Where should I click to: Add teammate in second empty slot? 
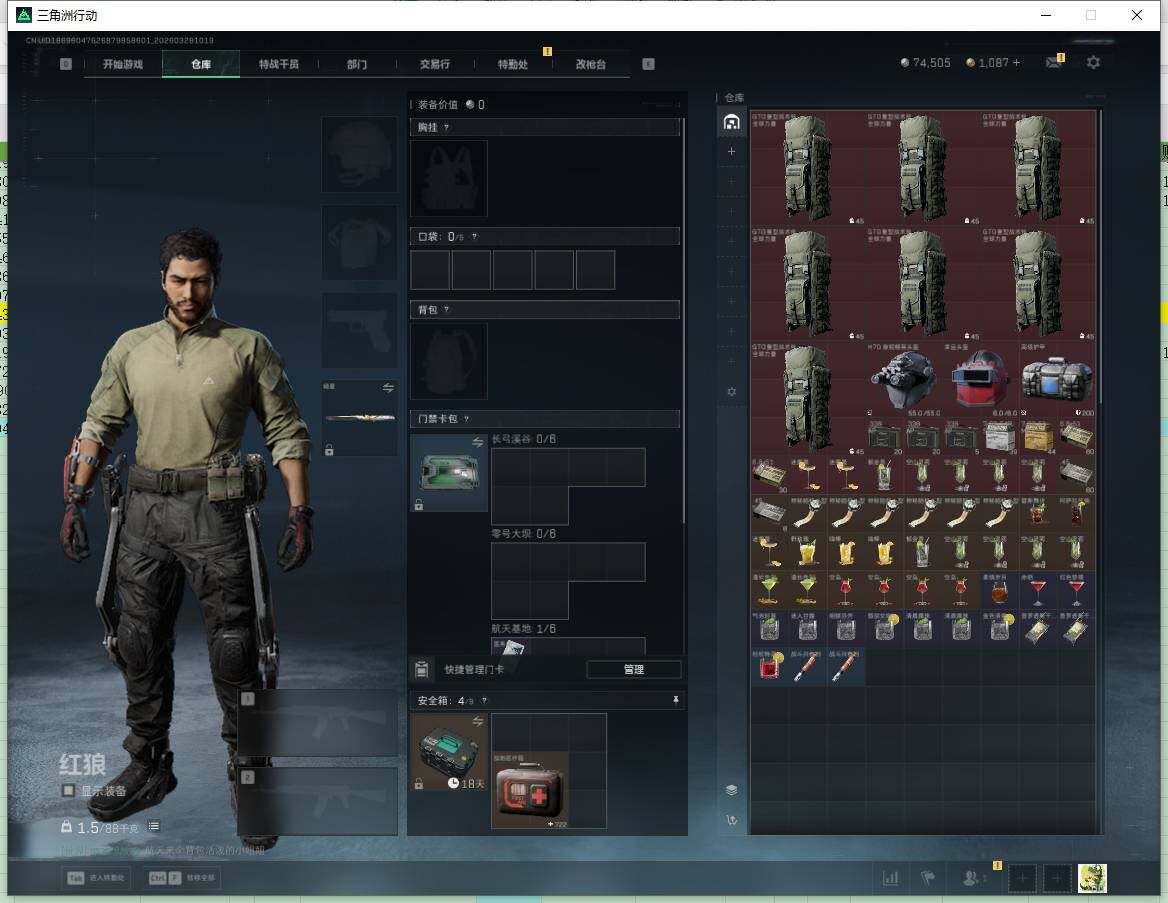1056,878
